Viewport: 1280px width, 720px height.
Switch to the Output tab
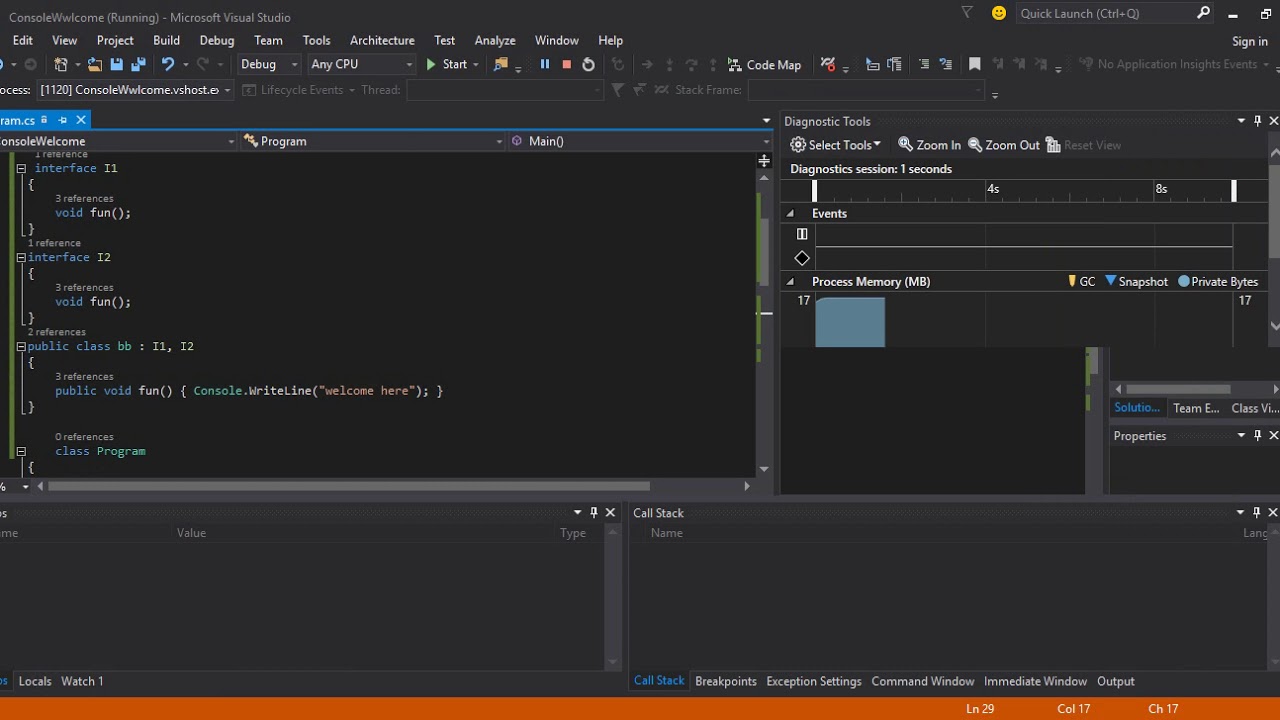point(1116,681)
